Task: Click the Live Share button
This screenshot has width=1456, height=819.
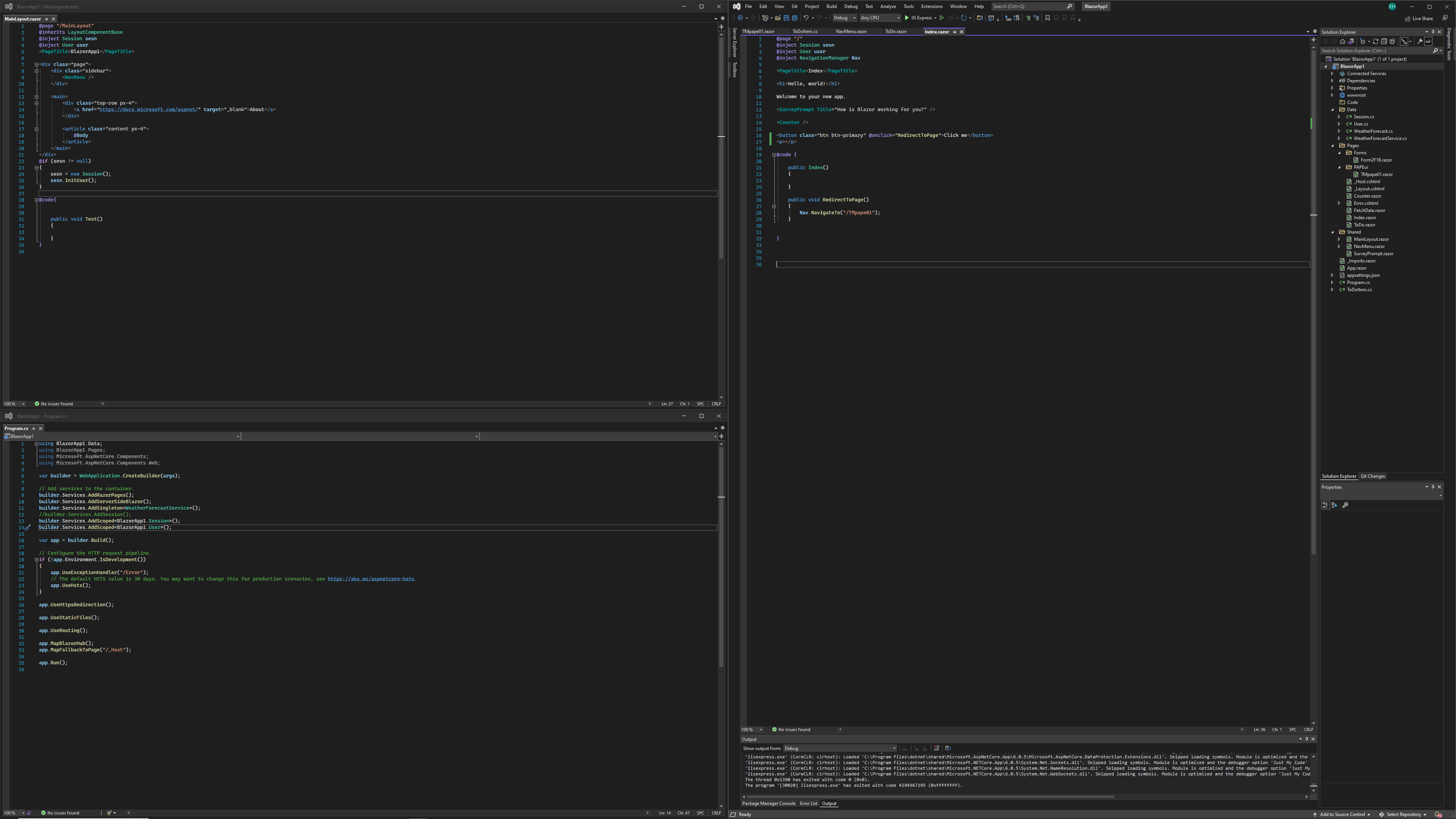Action: [1419, 18]
